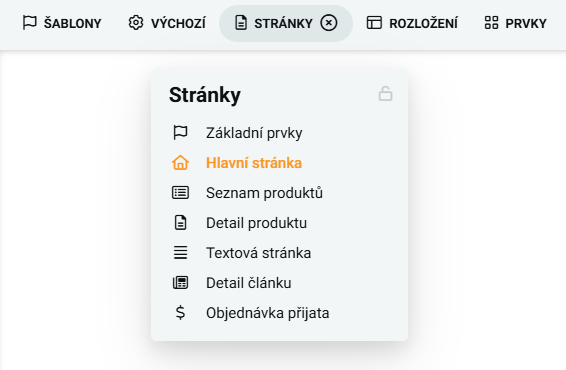Click the layout icon beside Rozložení

point(374,23)
